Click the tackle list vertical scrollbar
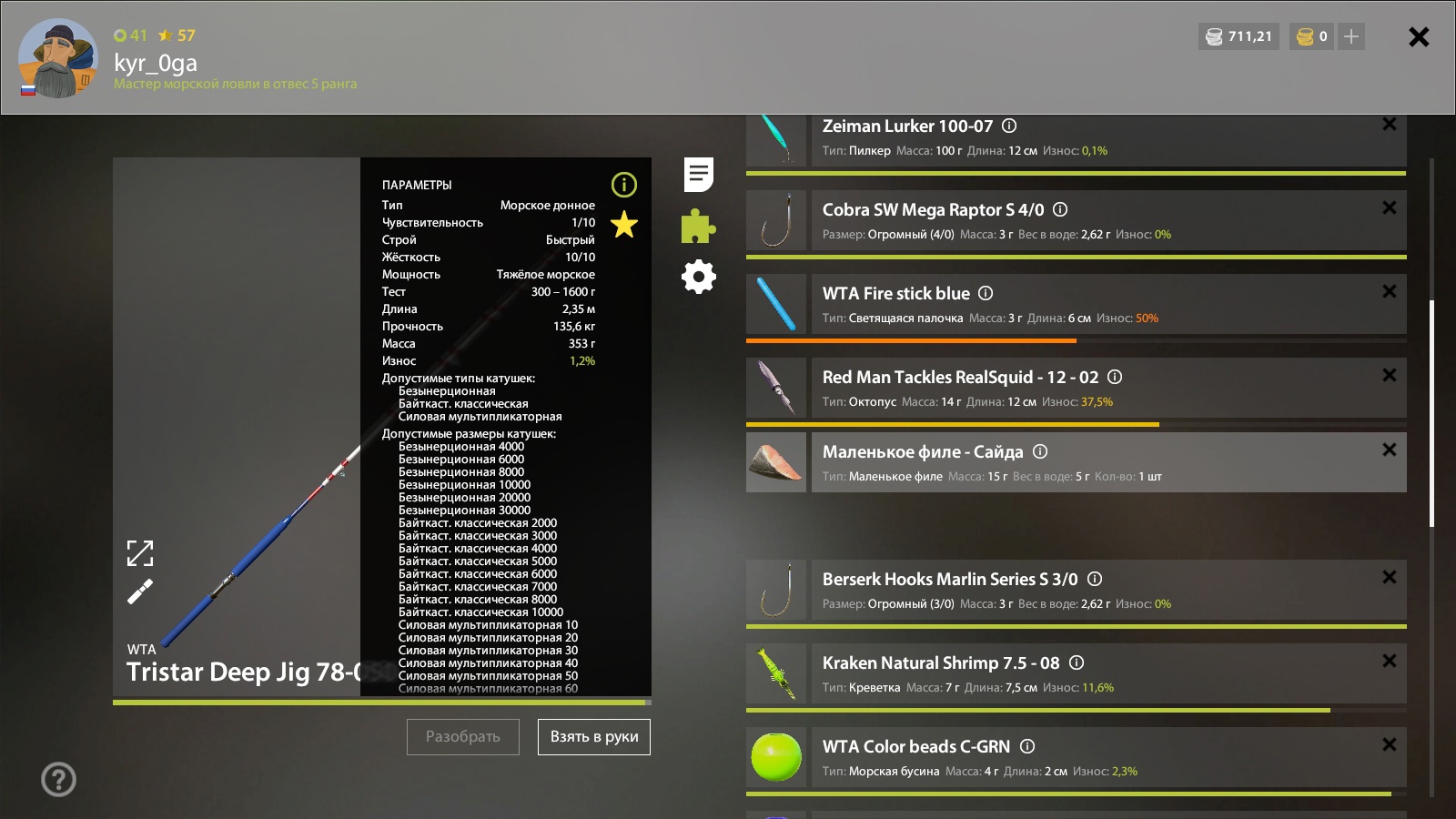This screenshot has width=1456, height=819. point(1431,414)
